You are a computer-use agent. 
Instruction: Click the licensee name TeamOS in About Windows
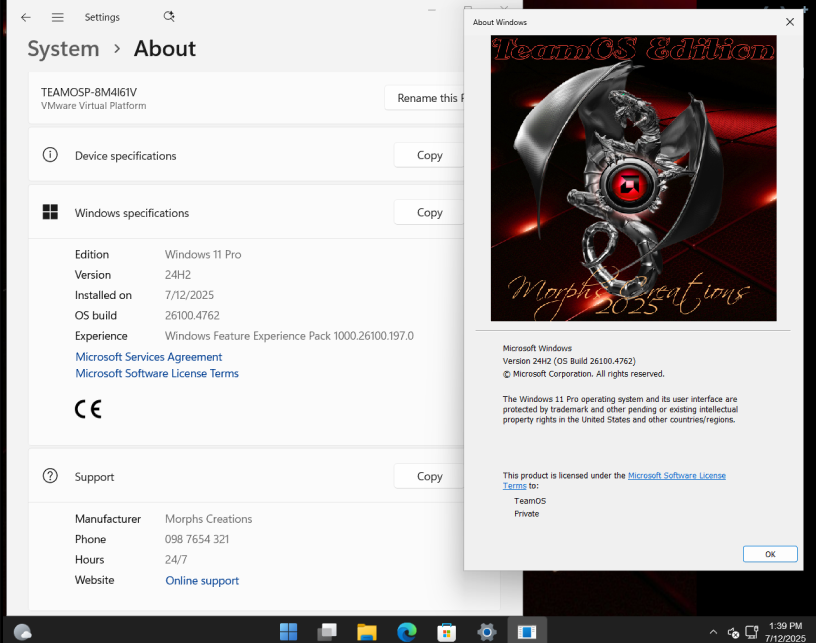pos(530,501)
